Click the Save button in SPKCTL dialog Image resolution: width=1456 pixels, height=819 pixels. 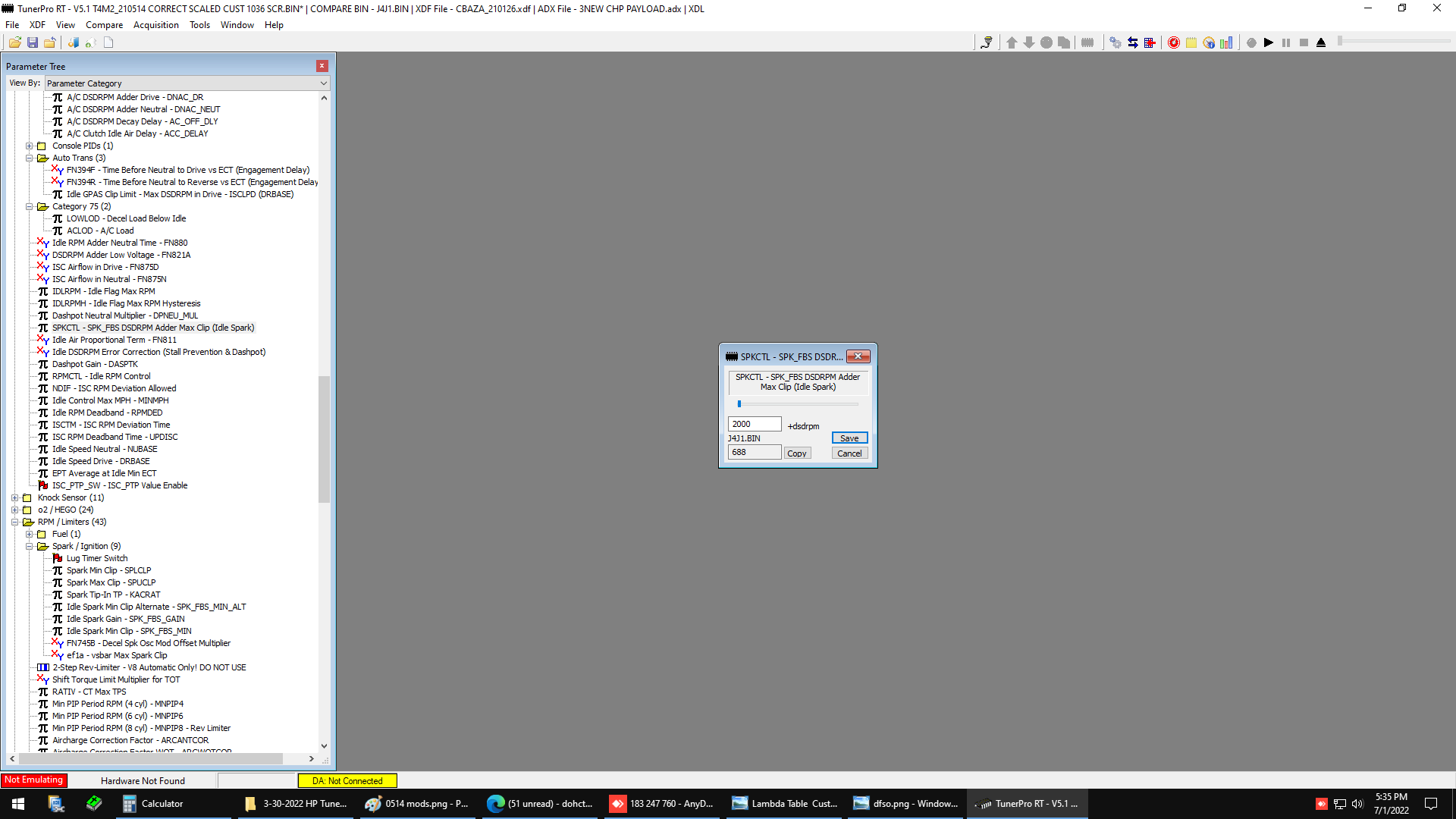point(849,438)
